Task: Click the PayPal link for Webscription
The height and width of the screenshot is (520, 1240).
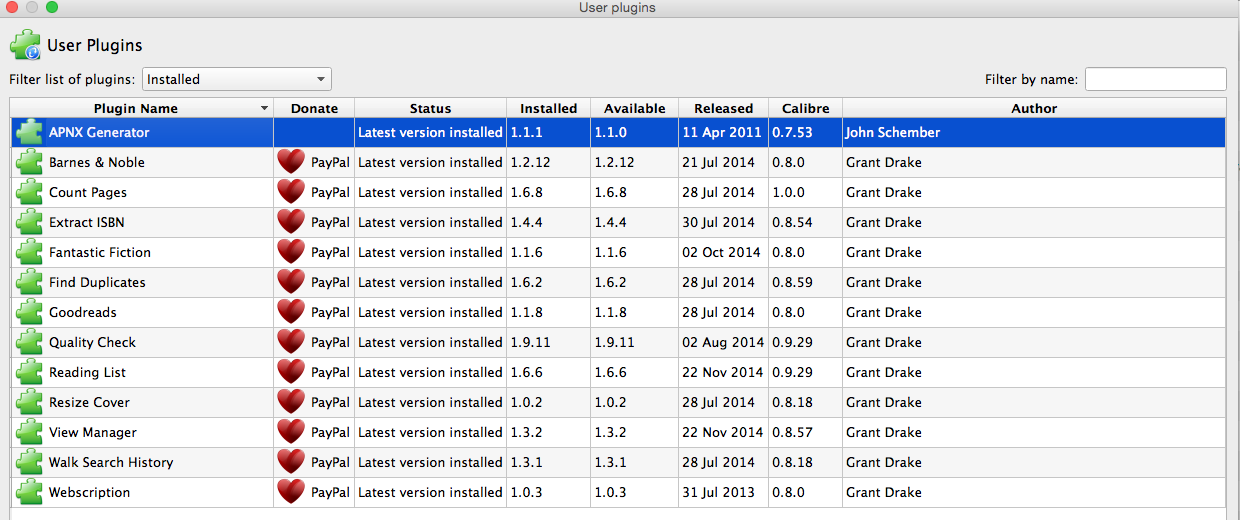Action: pos(330,492)
